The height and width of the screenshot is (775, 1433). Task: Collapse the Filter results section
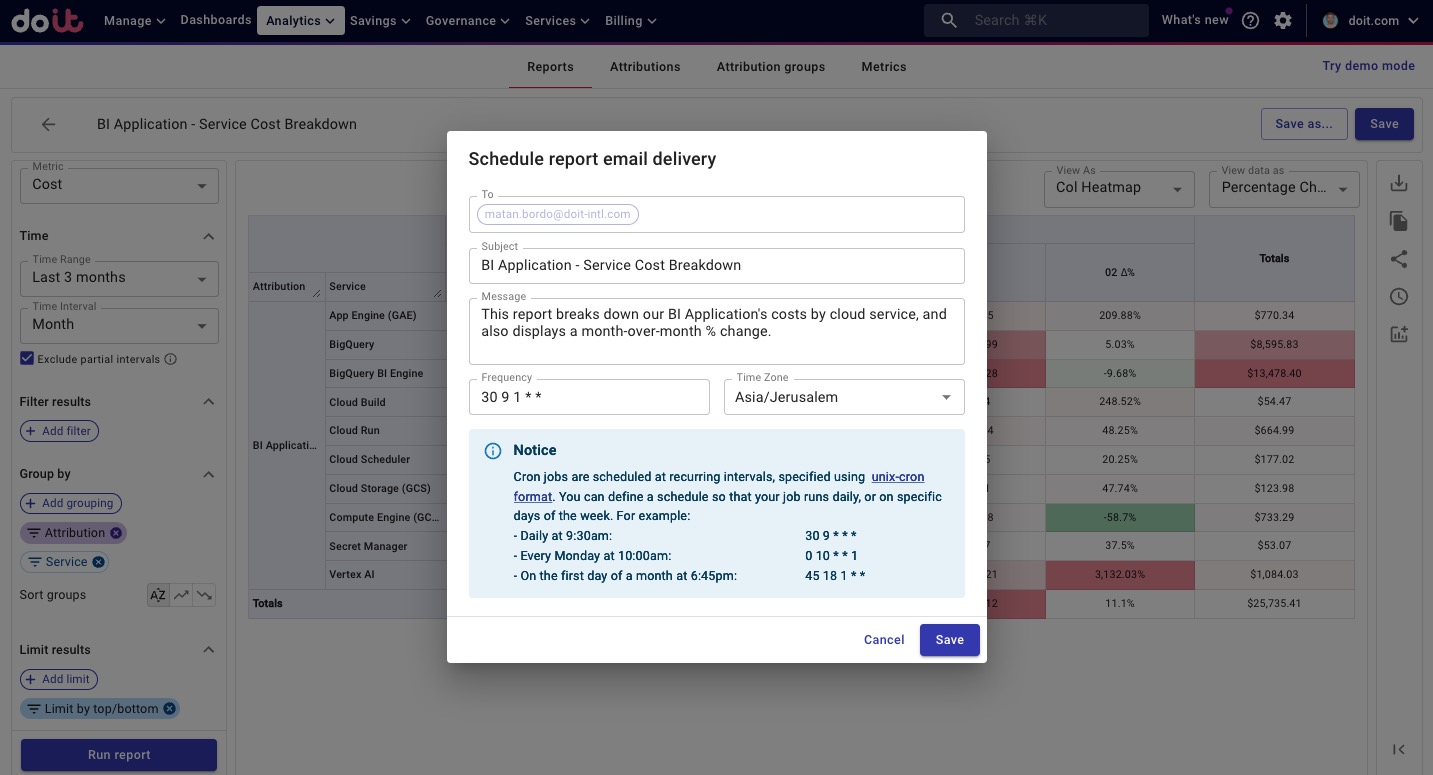pos(208,402)
